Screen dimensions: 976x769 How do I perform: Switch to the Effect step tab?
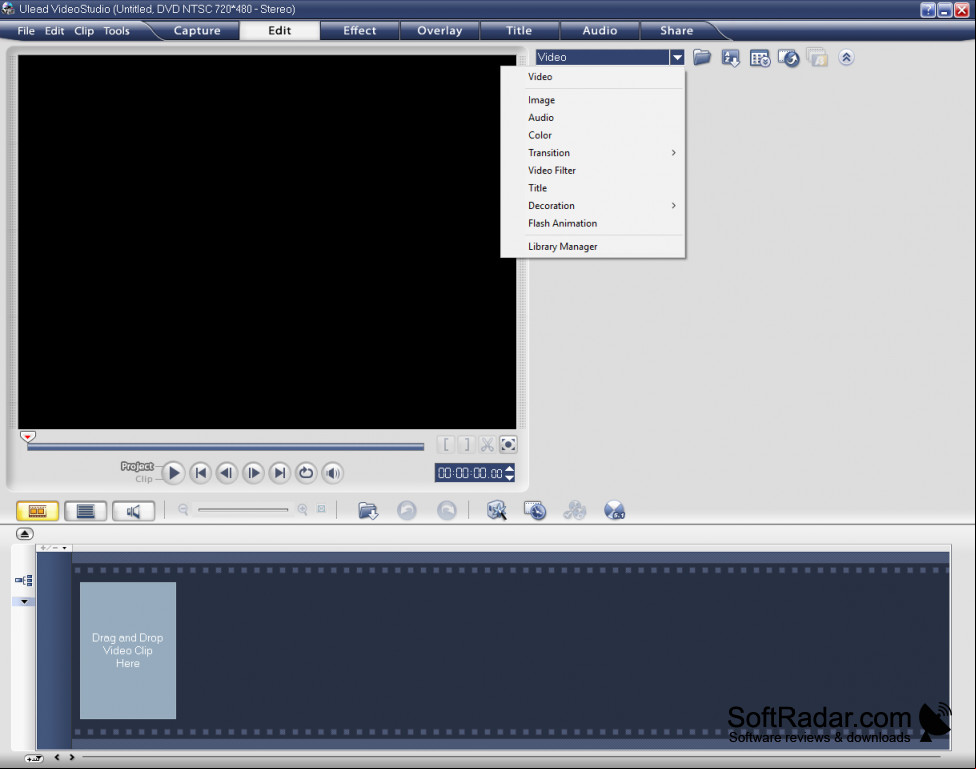pyautogui.click(x=360, y=31)
